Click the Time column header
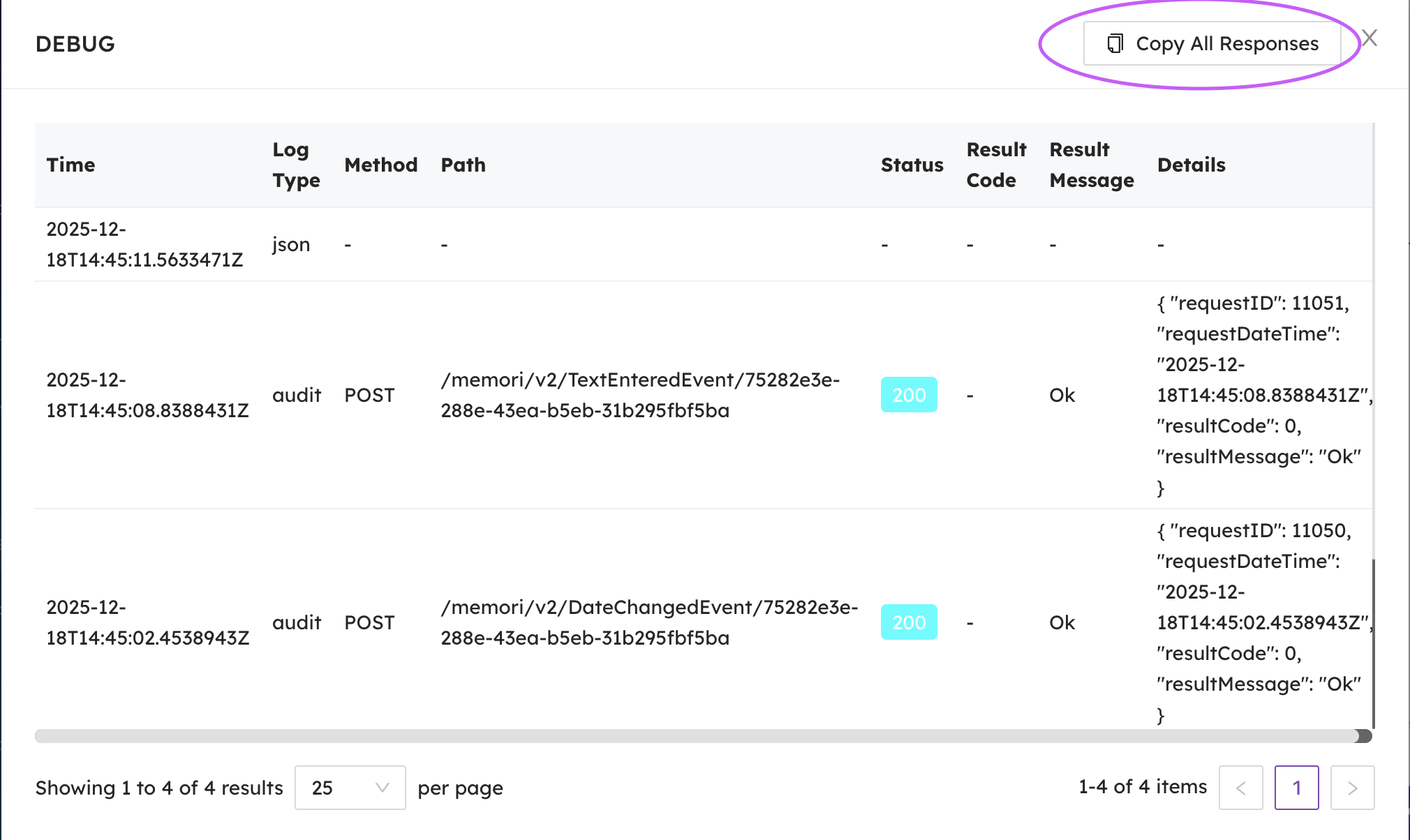The width and height of the screenshot is (1410, 840). tap(70, 165)
